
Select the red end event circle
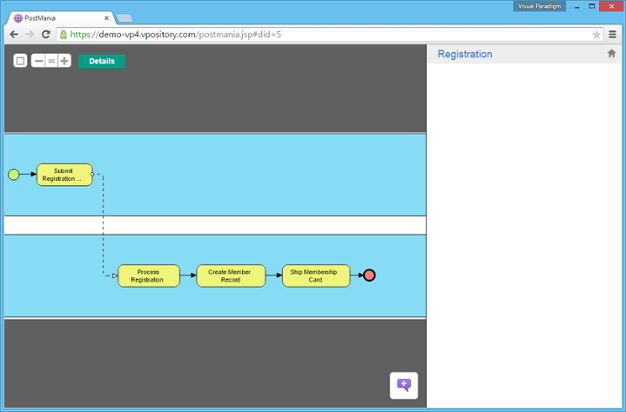tap(369, 275)
